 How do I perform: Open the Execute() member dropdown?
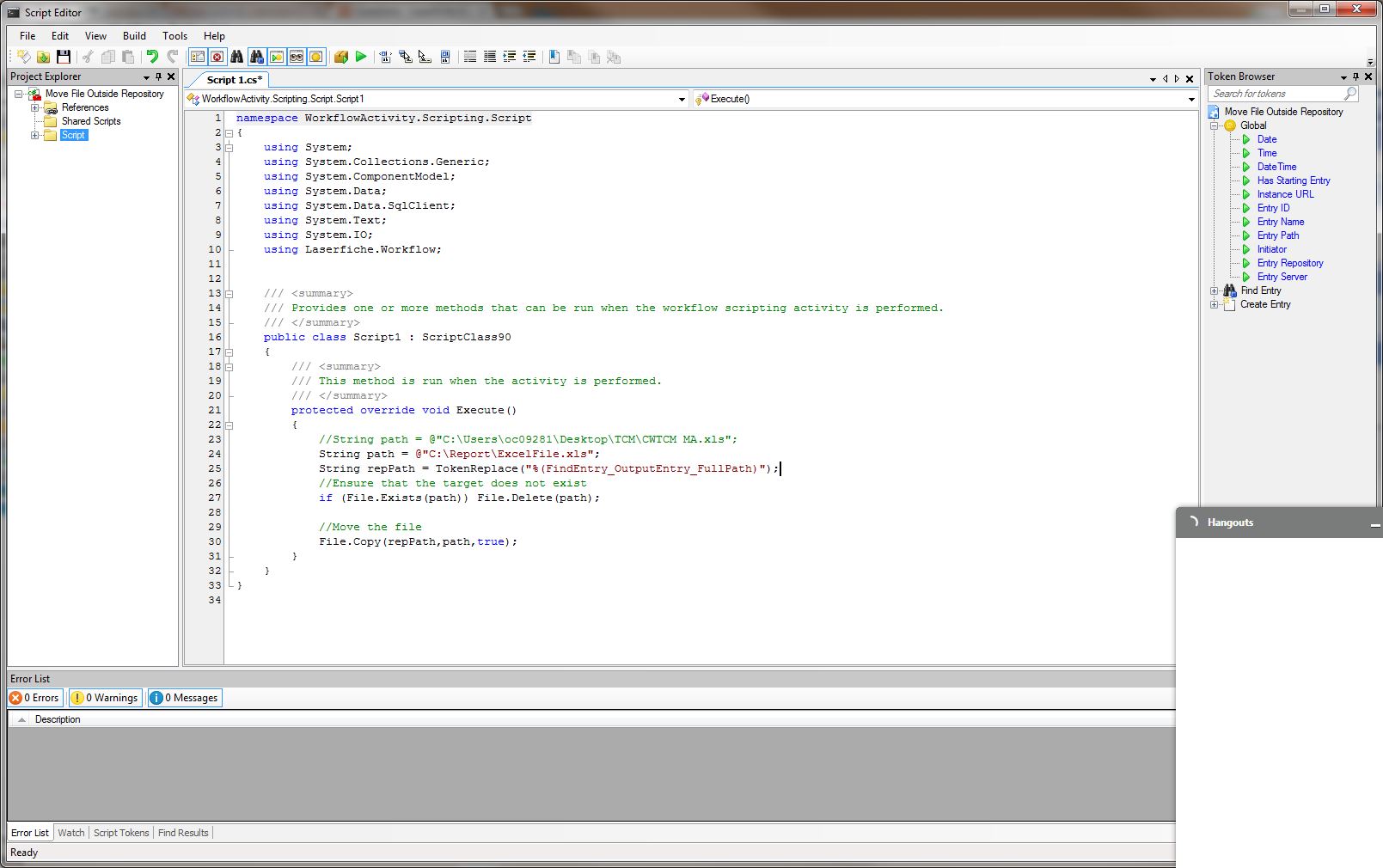click(1191, 99)
